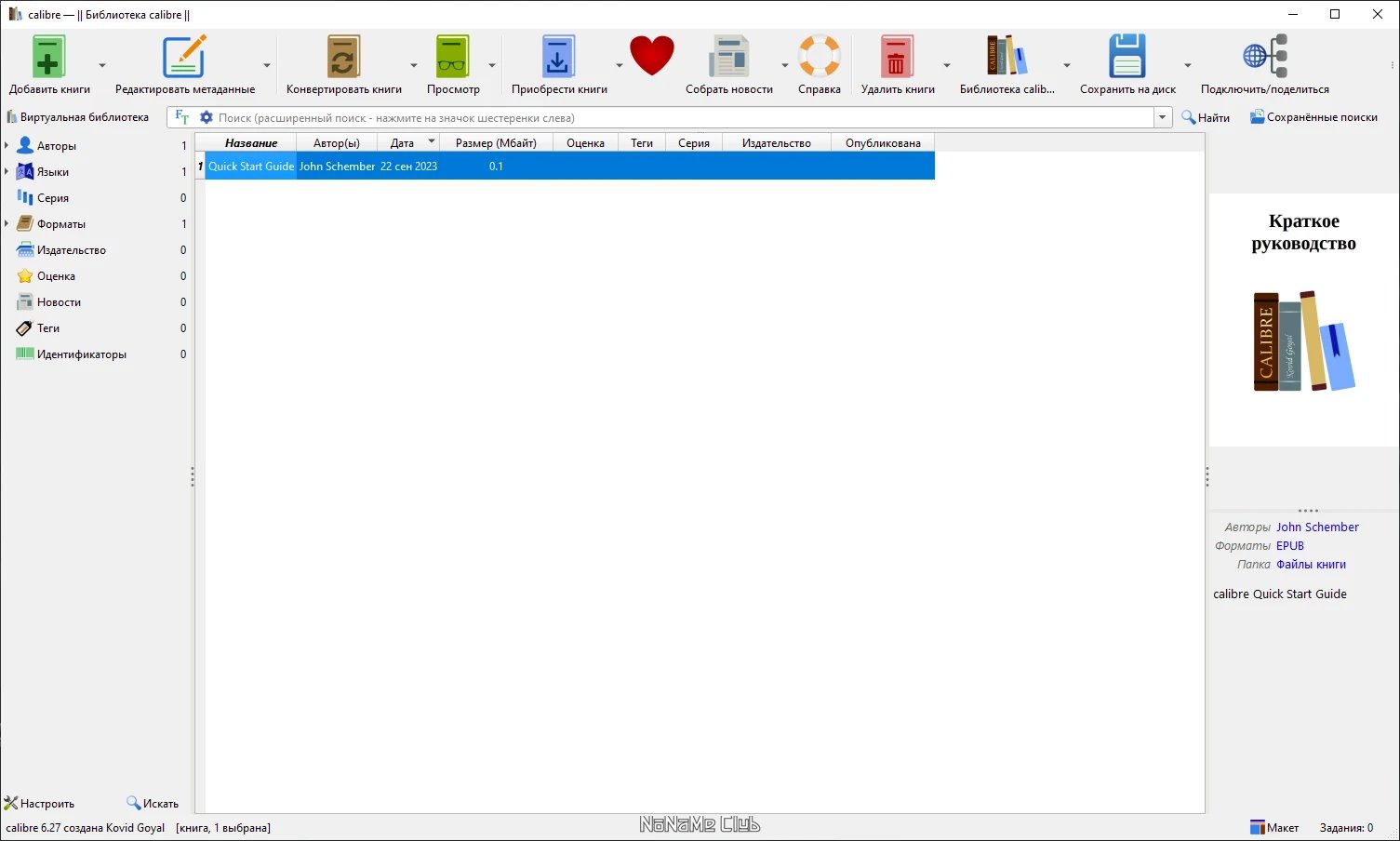Open Справка (help) lifebuoy icon
Screen dimensions: 1400x841
(820, 56)
